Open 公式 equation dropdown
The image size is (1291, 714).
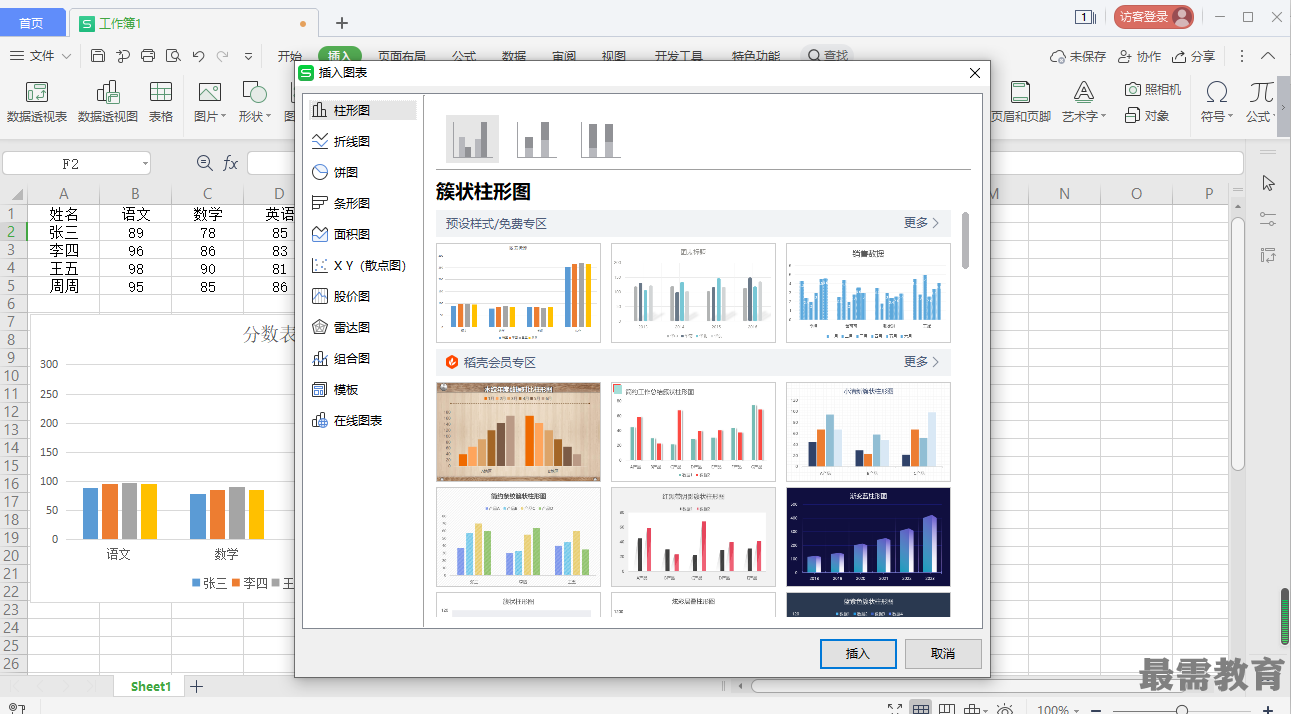click(1261, 103)
